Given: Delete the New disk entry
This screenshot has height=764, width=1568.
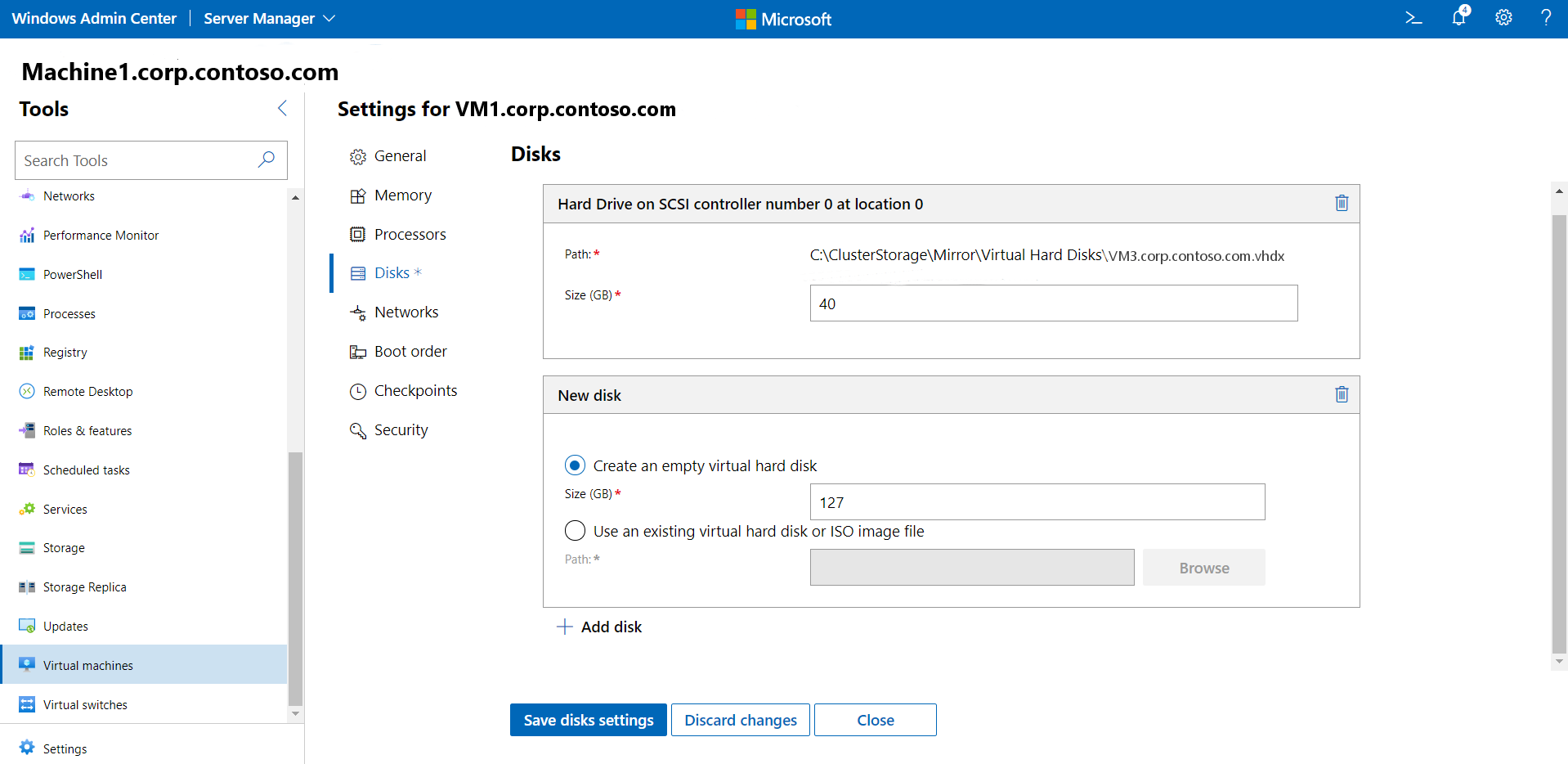Looking at the screenshot, I should pyautogui.click(x=1342, y=394).
